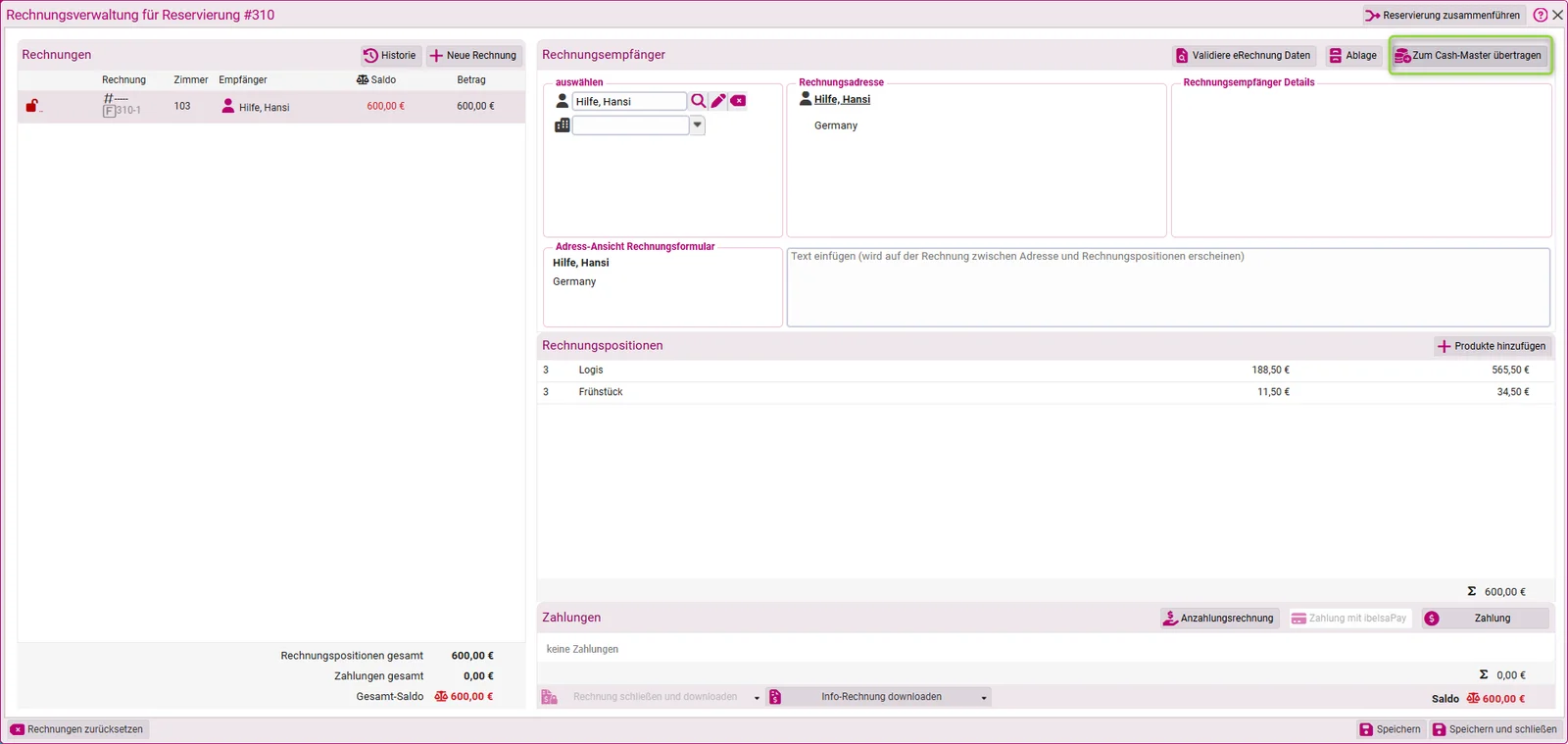Click room number 103 in invoice list
This screenshot has height=744, width=1568.
point(182,106)
